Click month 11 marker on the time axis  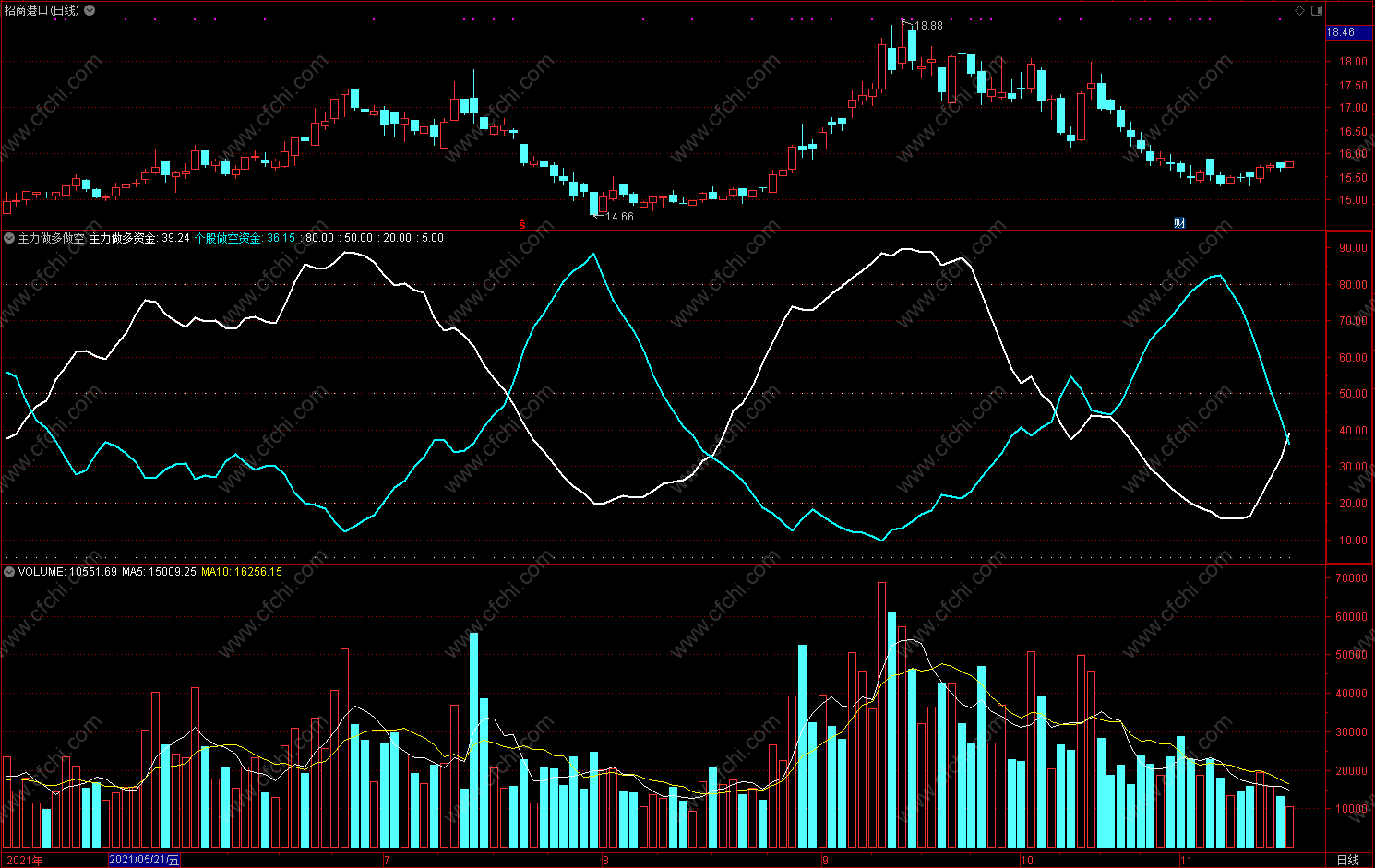[x=1187, y=860]
